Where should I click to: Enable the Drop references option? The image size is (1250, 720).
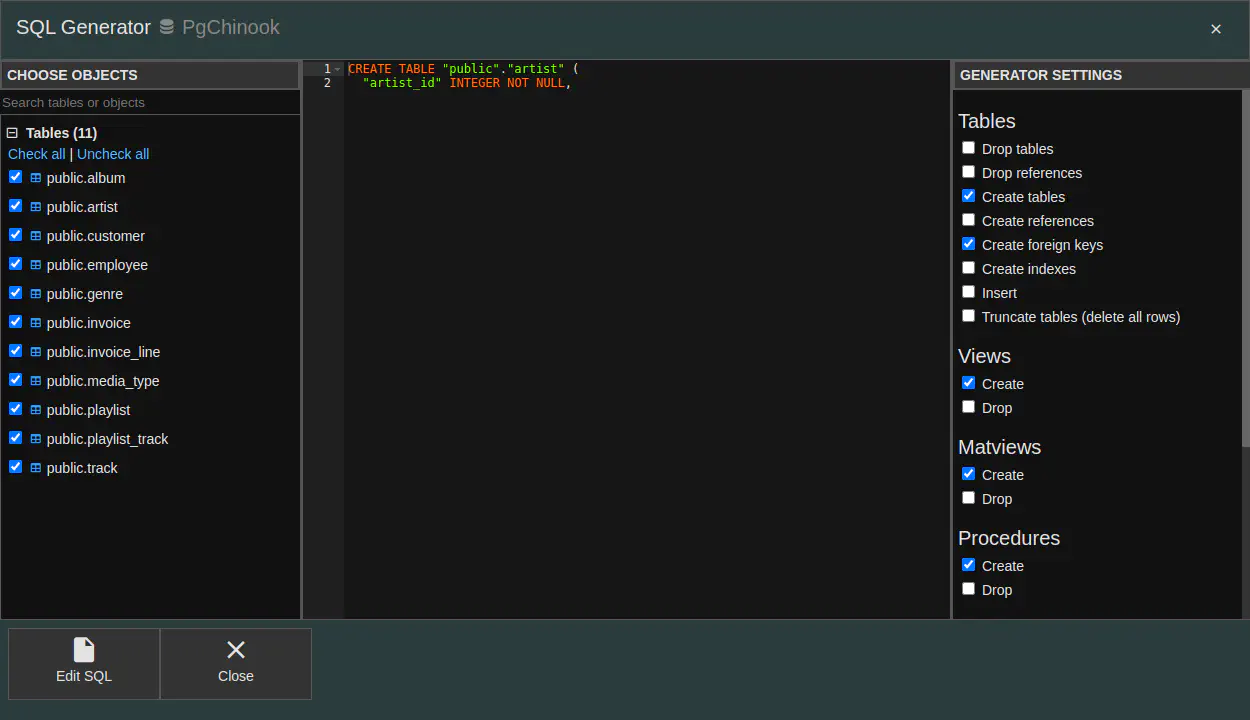(968, 172)
